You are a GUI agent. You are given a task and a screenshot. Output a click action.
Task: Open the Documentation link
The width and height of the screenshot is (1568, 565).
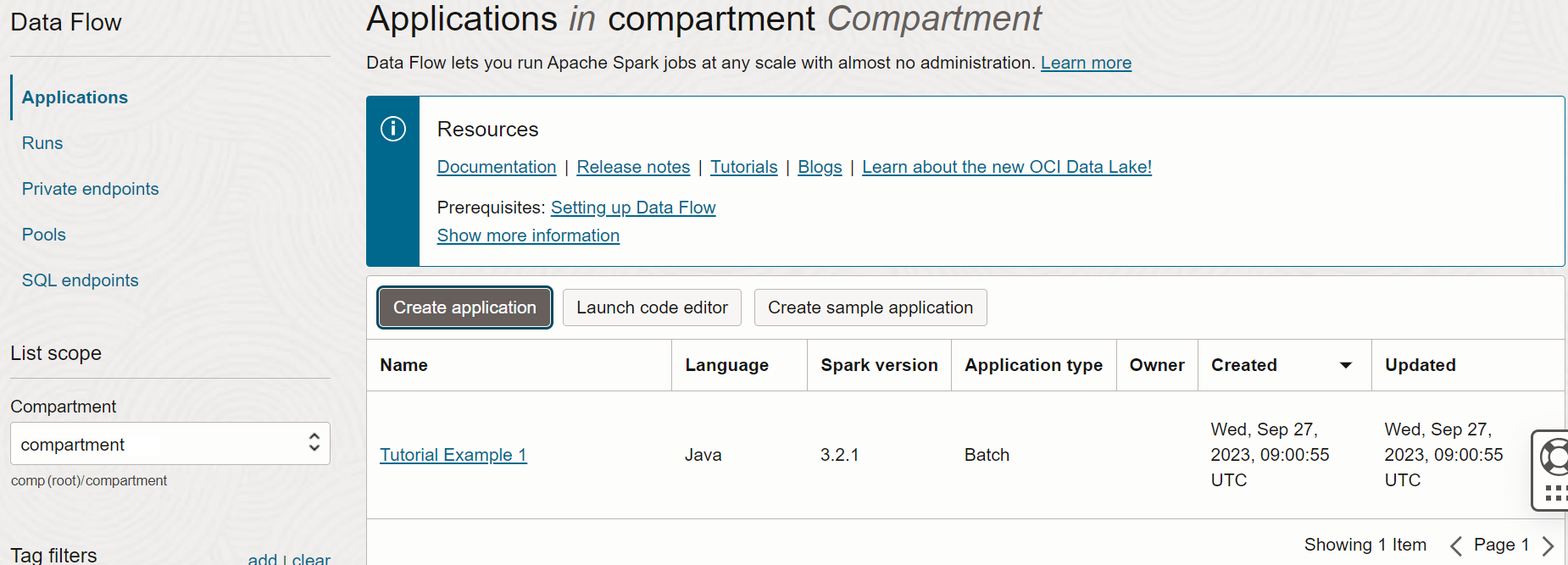(497, 167)
